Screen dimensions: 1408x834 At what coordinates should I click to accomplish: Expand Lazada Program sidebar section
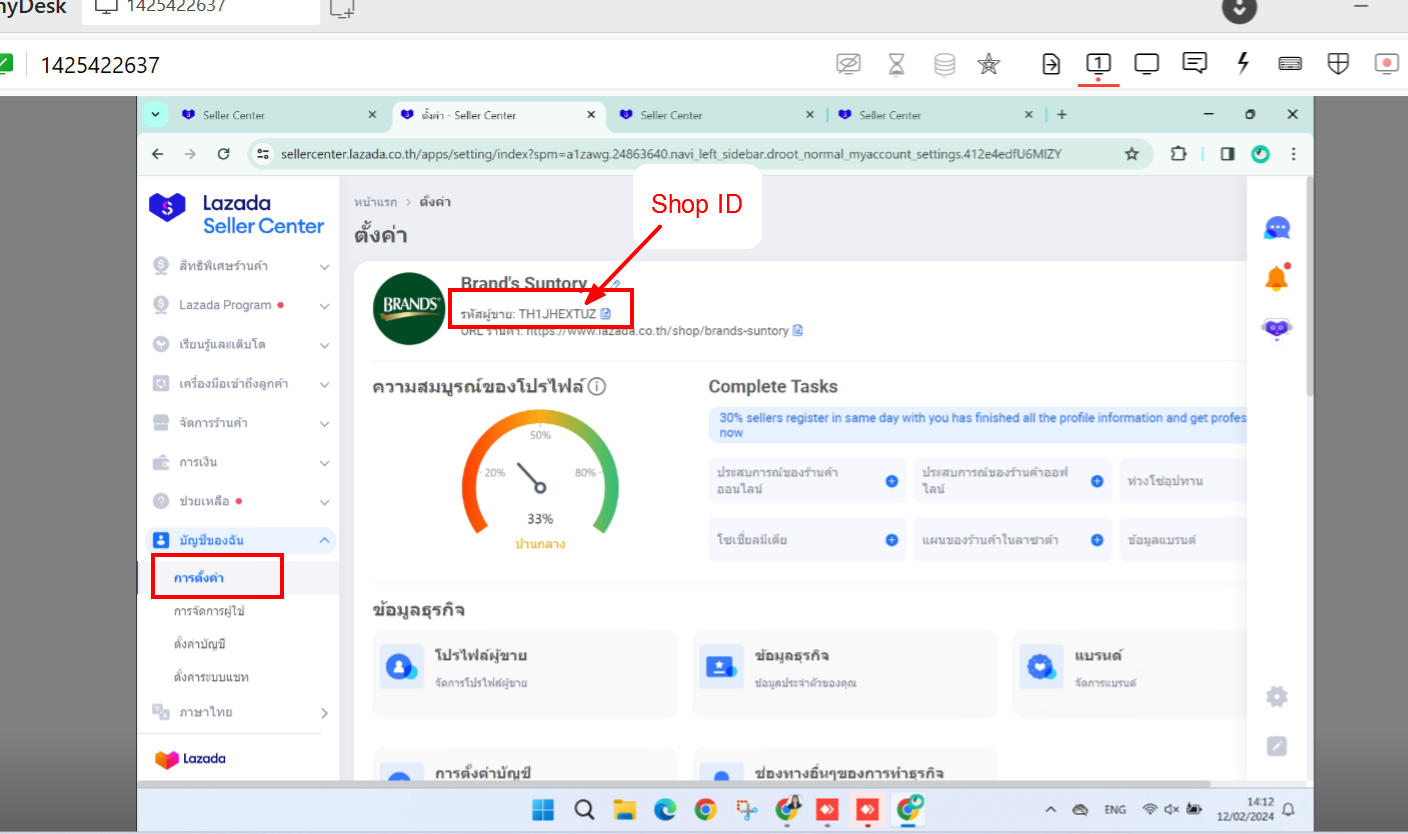(x=241, y=305)
